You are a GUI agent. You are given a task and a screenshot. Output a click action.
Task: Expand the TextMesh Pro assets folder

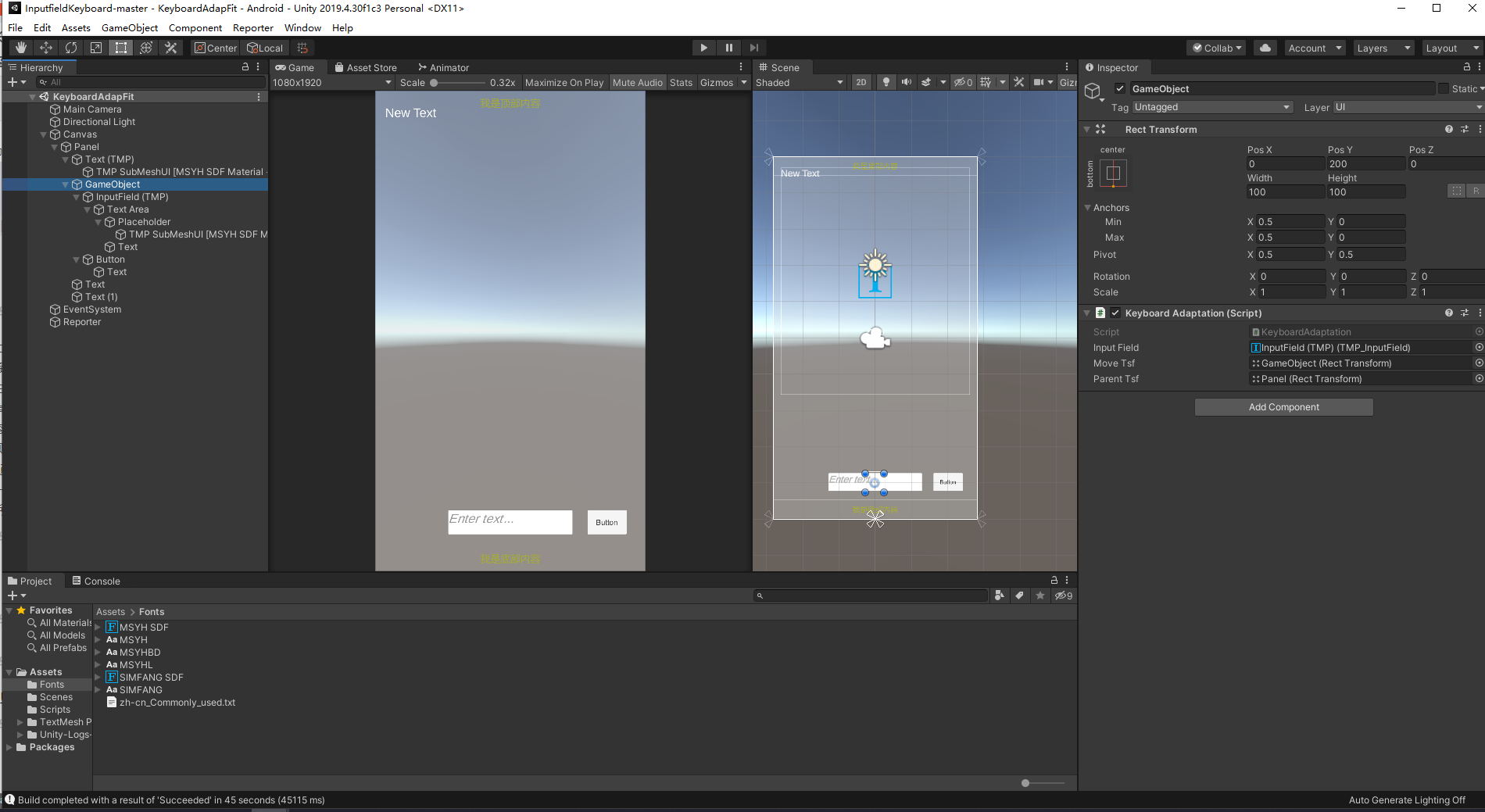click(20, 722)
